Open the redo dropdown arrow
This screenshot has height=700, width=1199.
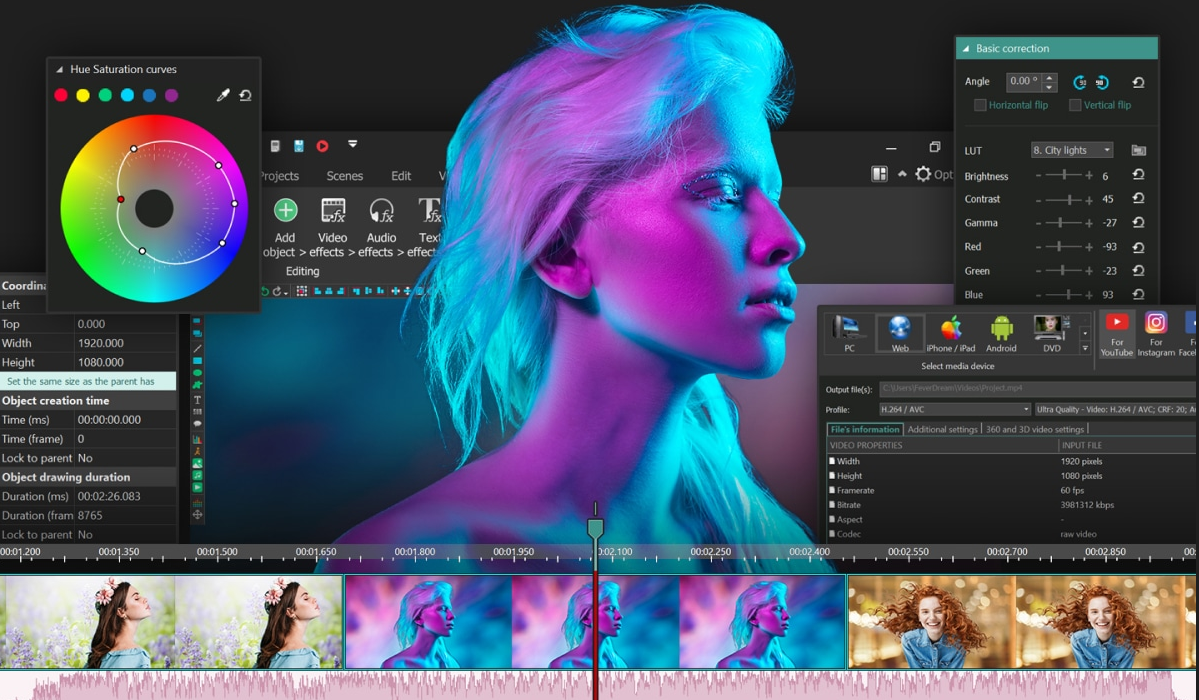coord(285,292)
